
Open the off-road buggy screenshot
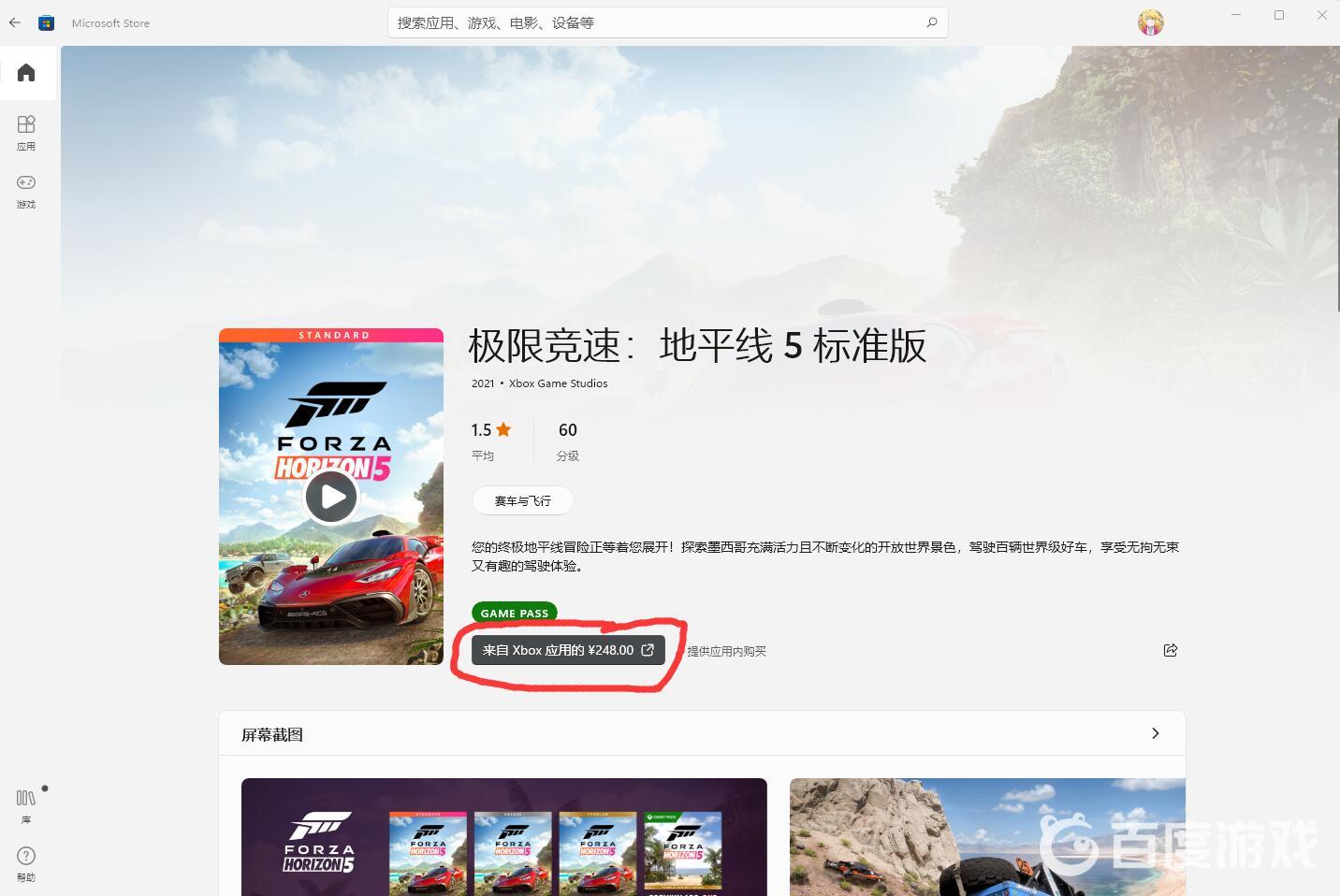[987, 837]
